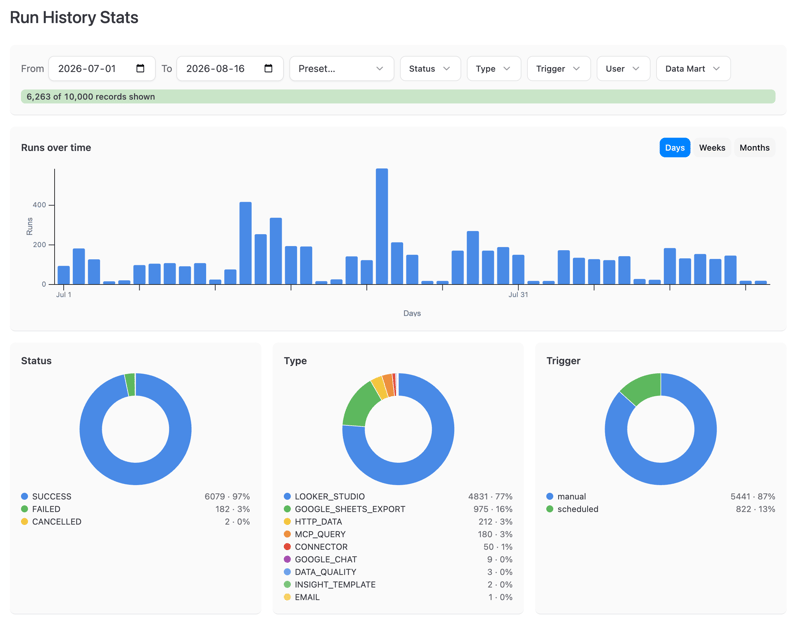Open calendar picker in From date field
800x620 pixels.
pos(140,68)
